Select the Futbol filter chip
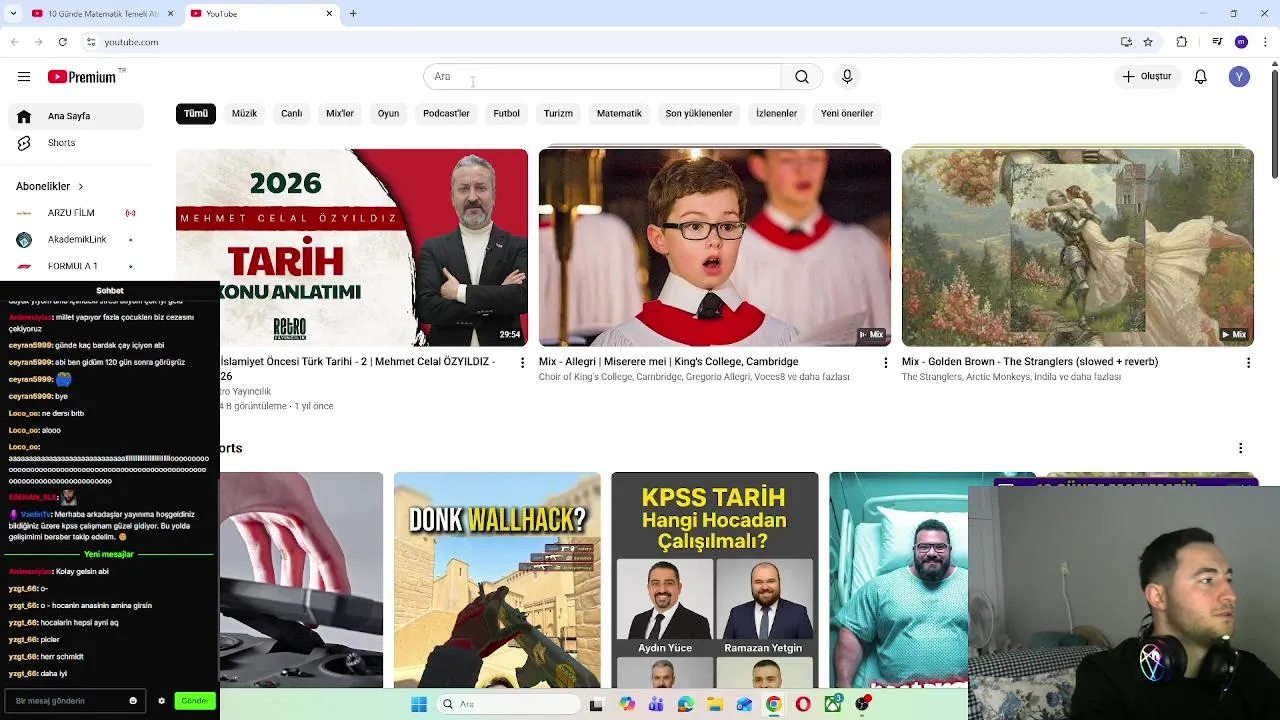The height and width of the screenshot is (720, 1280). click(x=506, y=114)
